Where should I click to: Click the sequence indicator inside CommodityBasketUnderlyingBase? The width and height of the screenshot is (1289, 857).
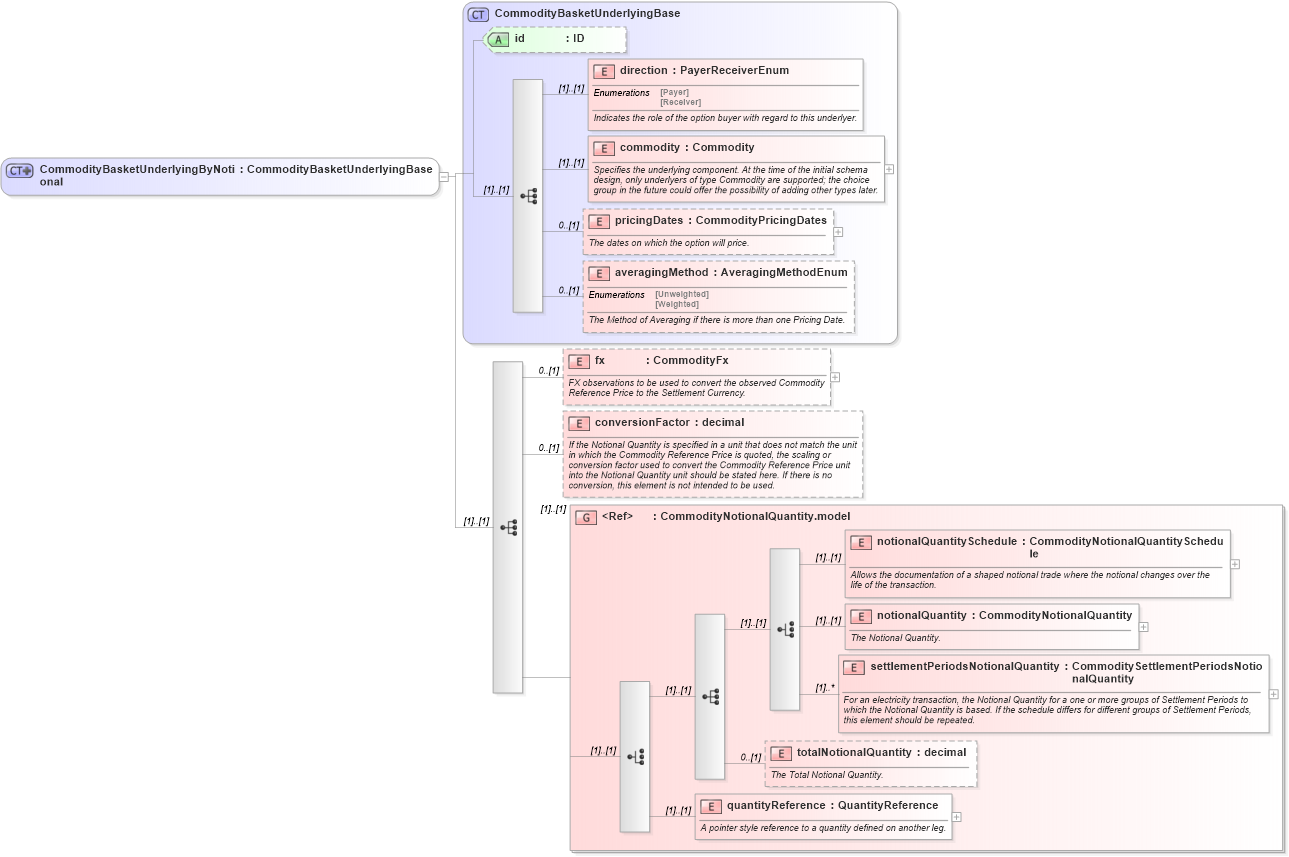(527, 193)
